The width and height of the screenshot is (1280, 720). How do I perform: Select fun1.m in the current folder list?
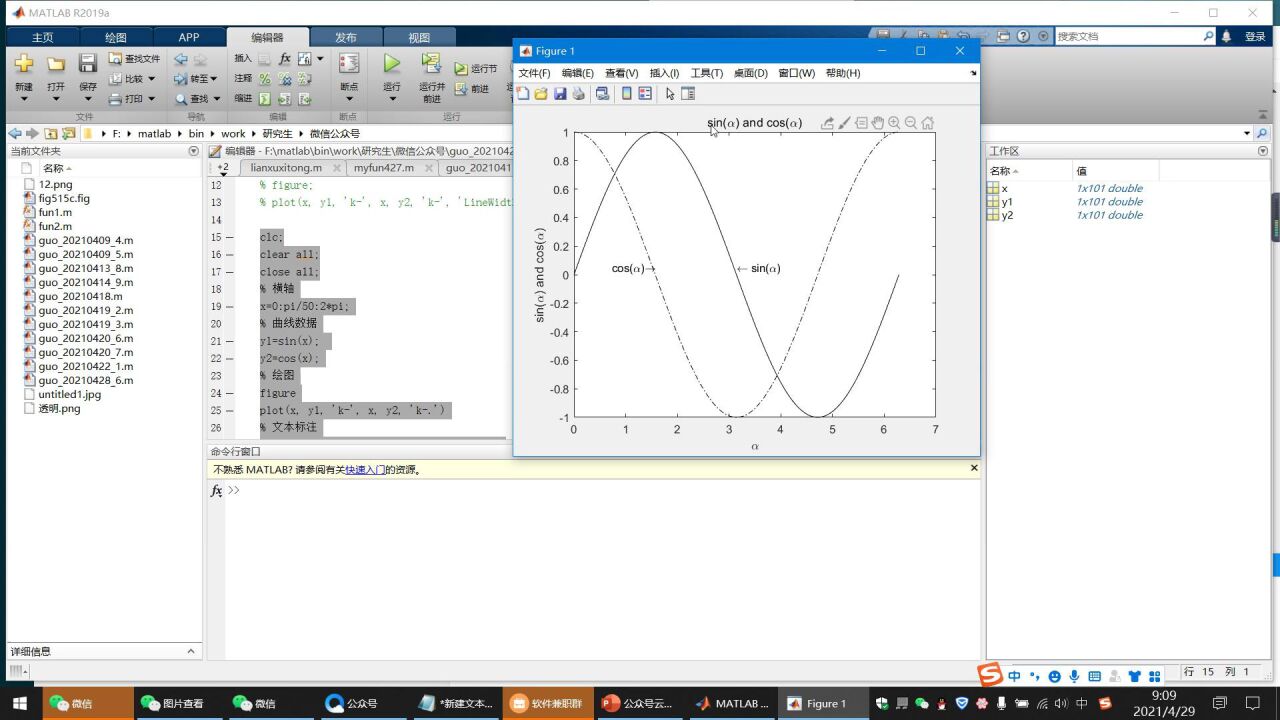point(55,213)
